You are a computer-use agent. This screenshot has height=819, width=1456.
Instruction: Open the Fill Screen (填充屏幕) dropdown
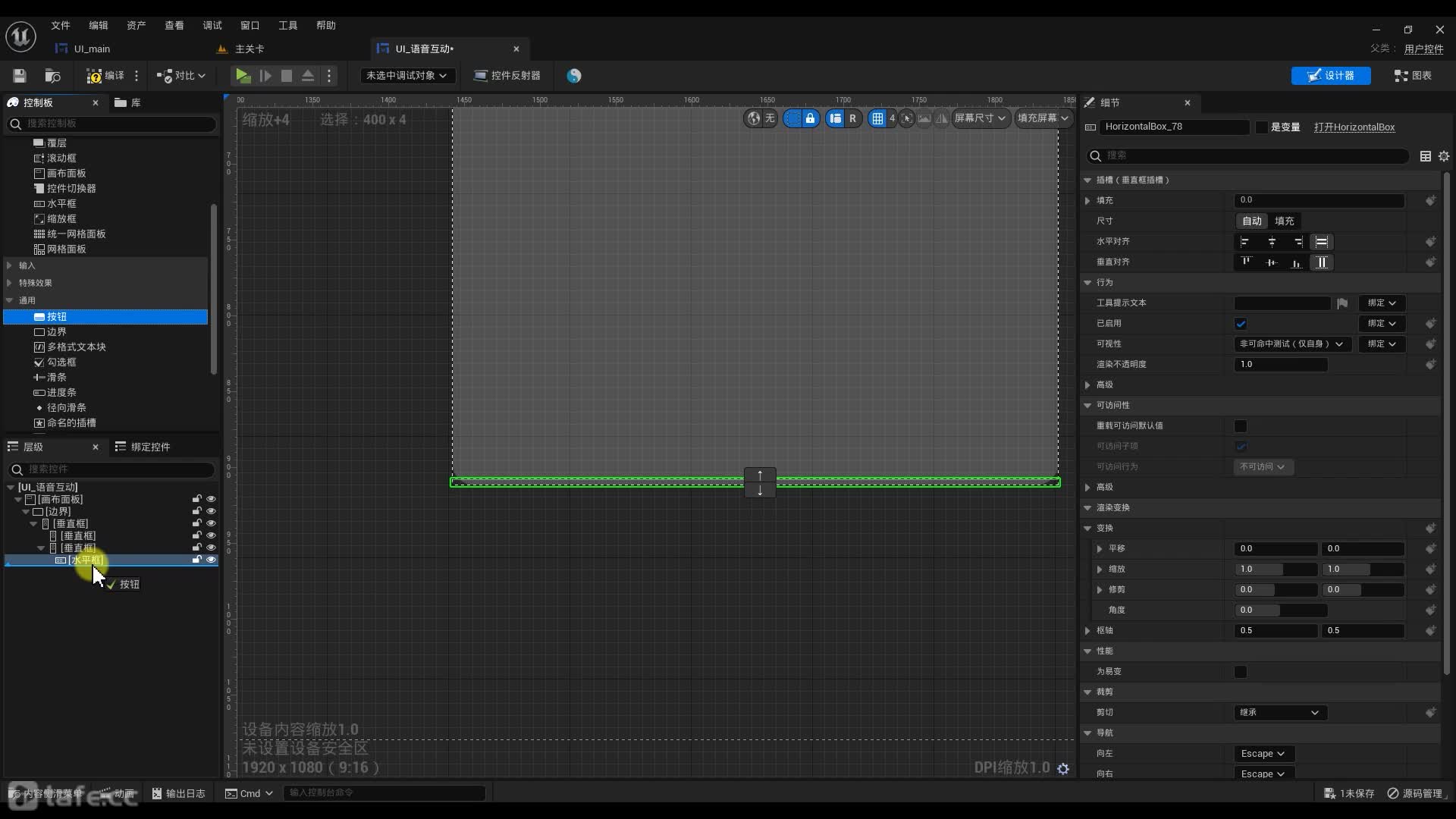point(1043,118)
